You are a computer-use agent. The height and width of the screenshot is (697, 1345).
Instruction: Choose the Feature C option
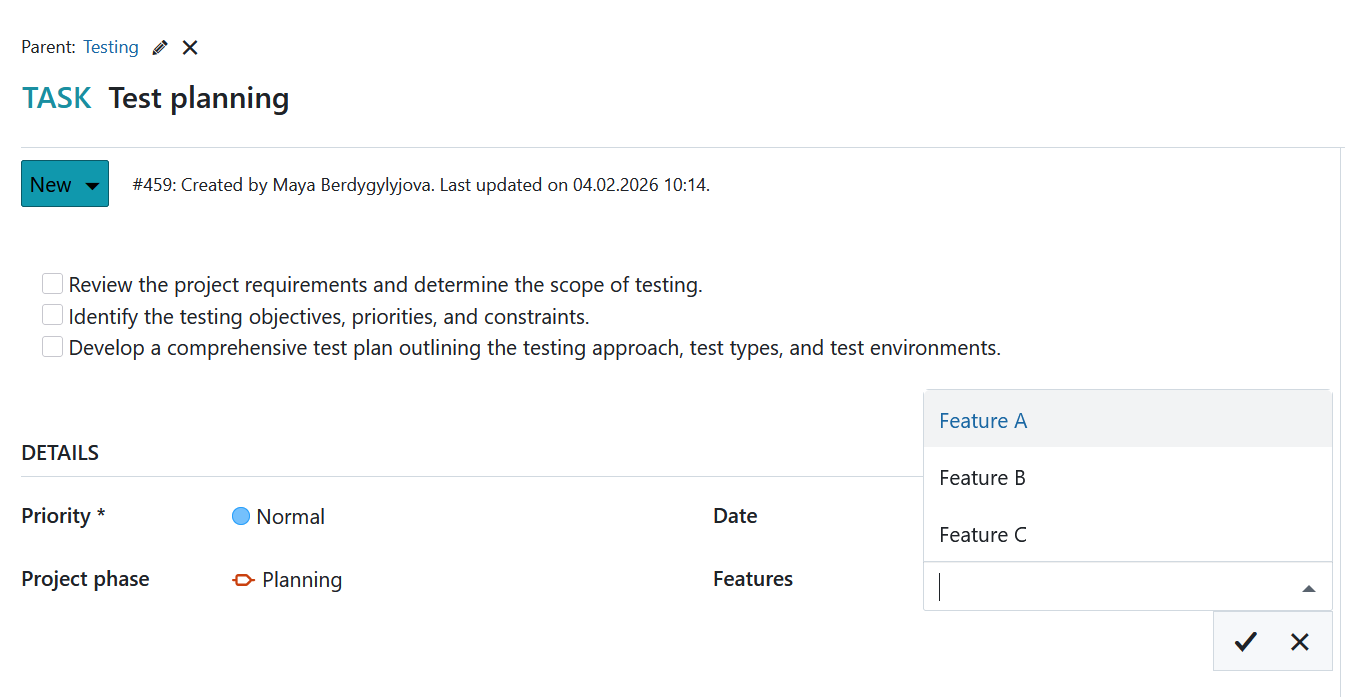coord(983,535)
